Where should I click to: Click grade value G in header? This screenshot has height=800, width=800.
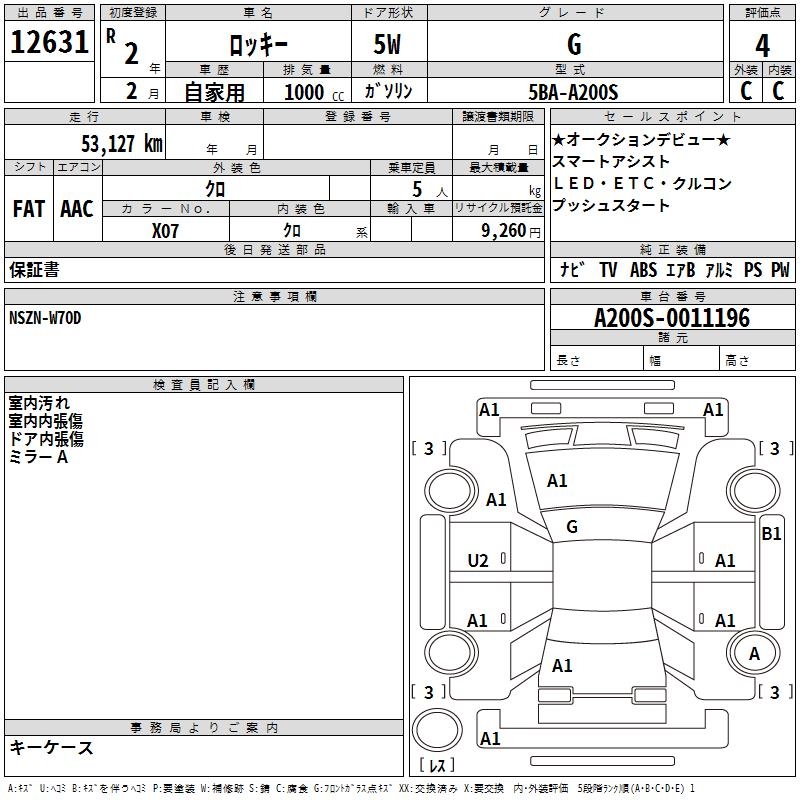[x=574, y=44]
